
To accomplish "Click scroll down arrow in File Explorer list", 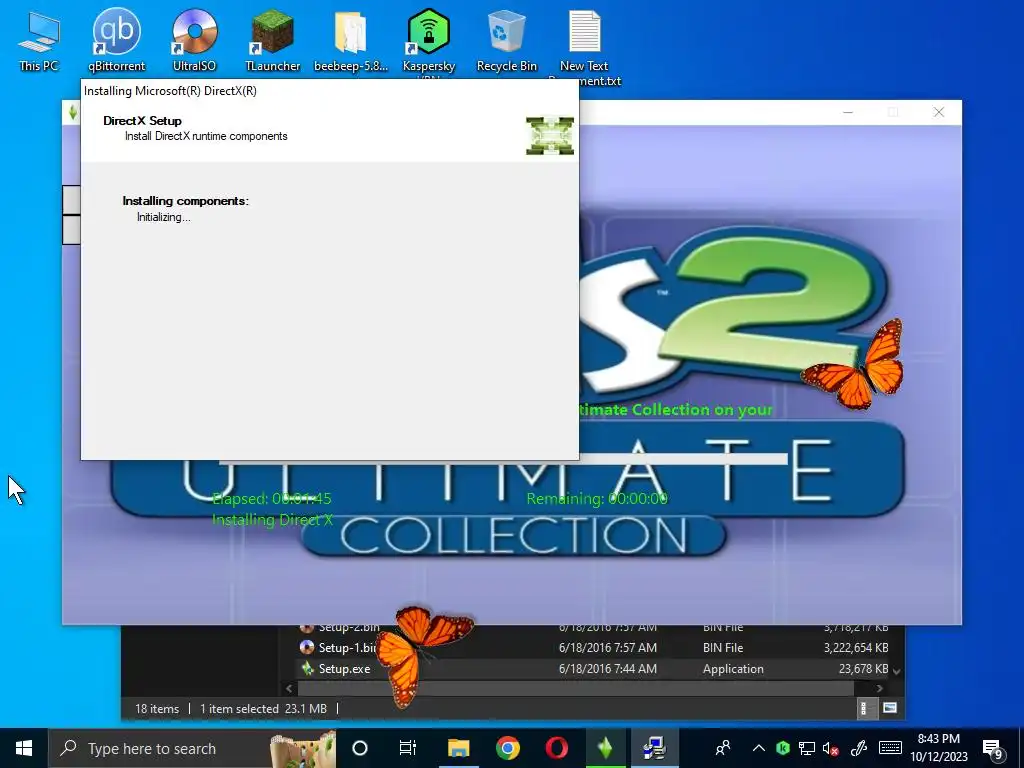I will pos(897,671).
